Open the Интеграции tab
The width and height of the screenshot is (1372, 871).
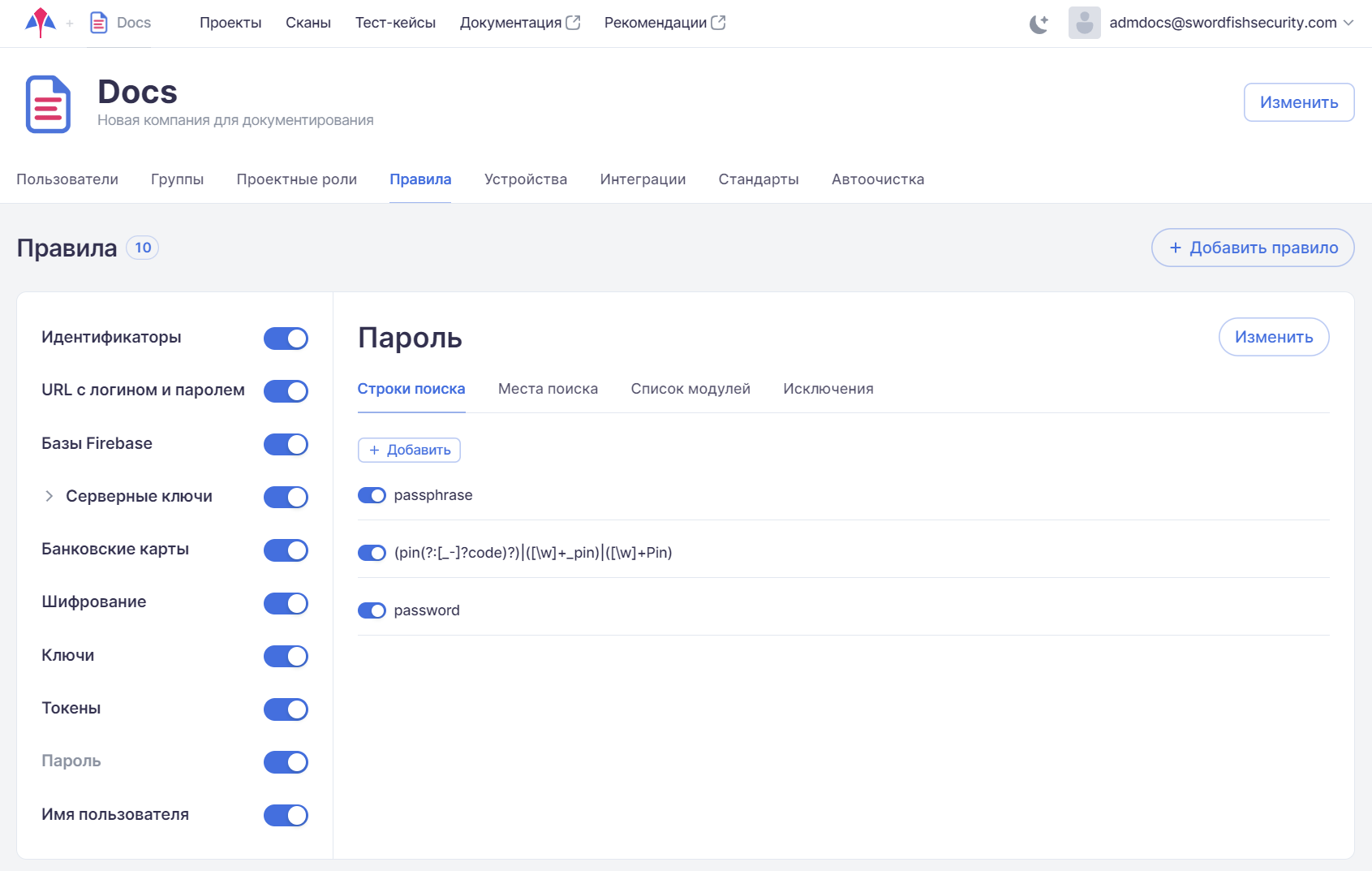click(x=643, y=179)
